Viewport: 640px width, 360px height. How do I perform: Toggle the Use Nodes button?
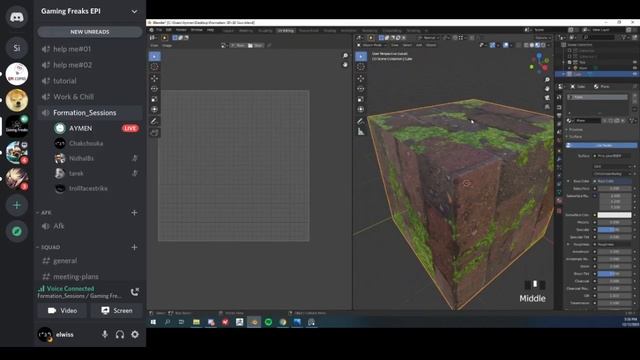601,145
